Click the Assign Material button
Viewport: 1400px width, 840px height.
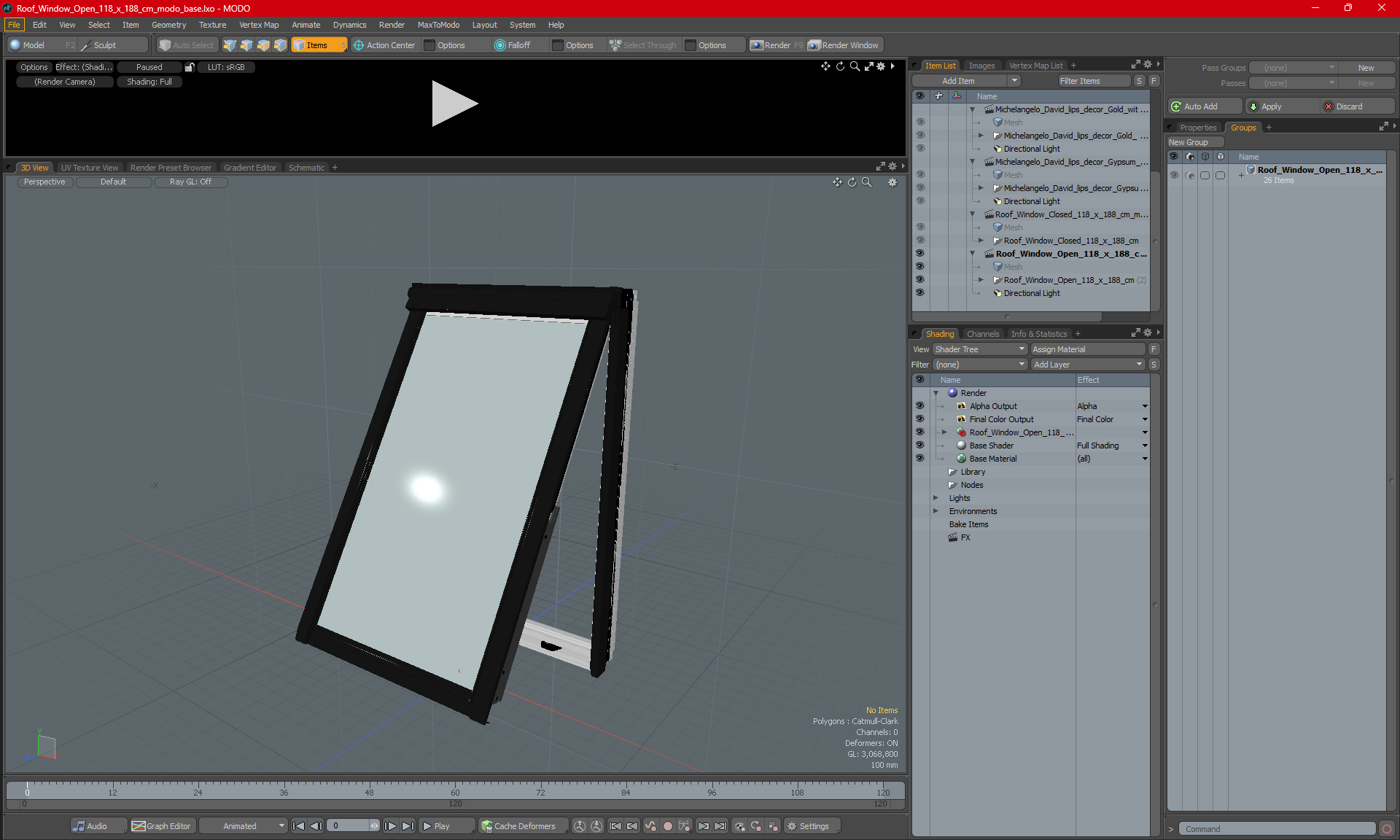[x=1086, y=349]
